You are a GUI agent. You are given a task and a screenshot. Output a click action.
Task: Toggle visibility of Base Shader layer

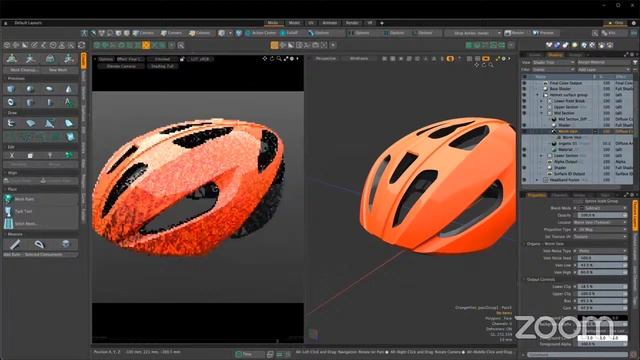pyautogui.click(x=524, y=89)
